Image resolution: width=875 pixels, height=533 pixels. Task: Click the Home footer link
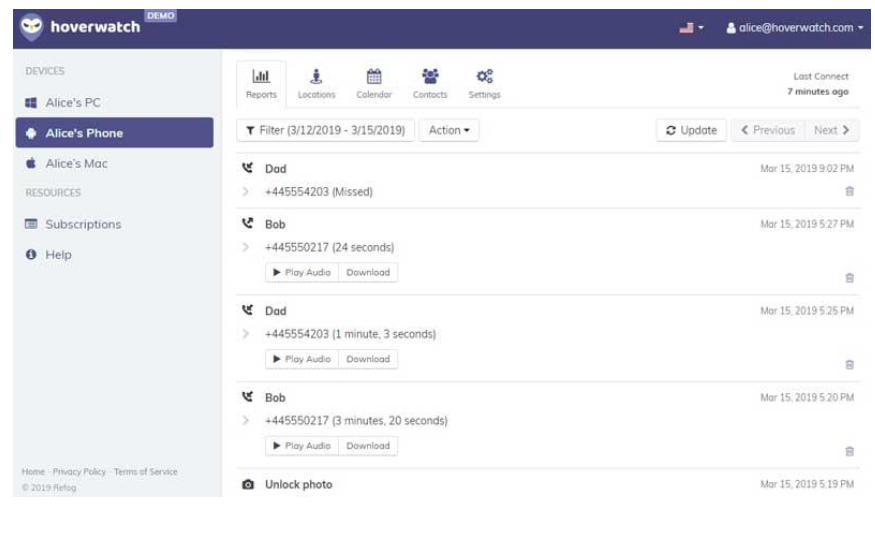33,472
